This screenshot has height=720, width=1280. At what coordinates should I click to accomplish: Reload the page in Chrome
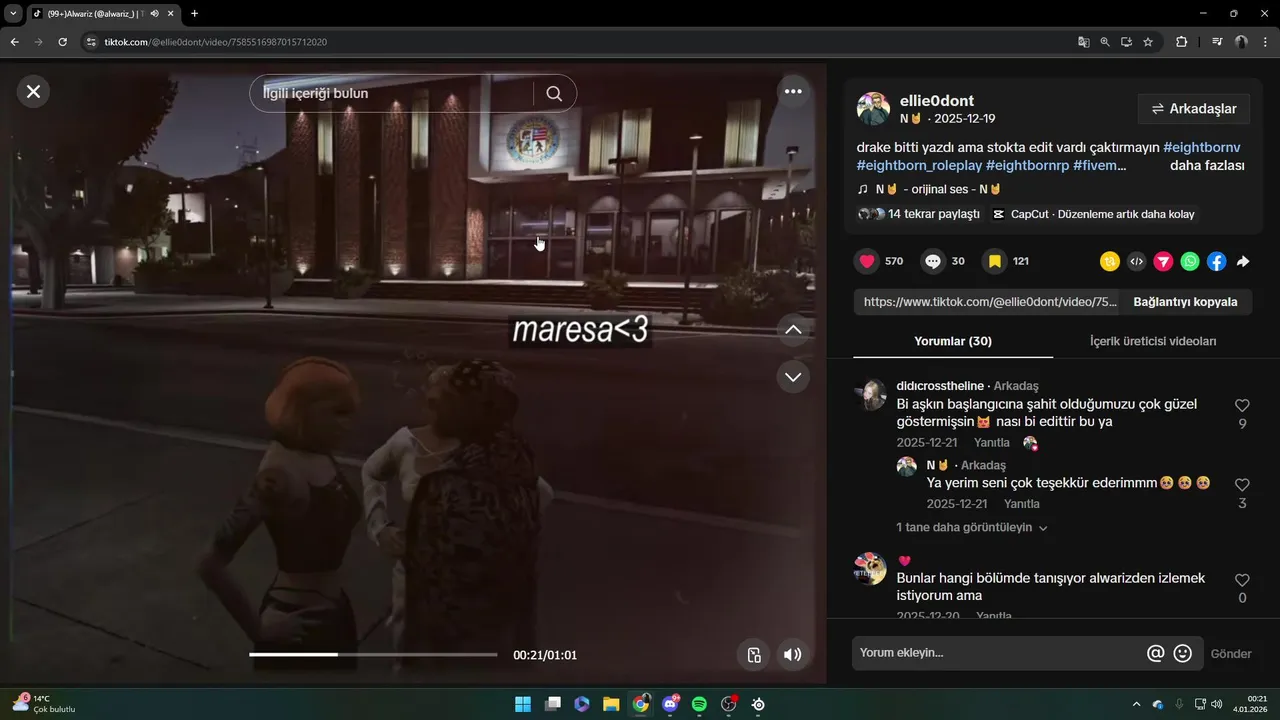point(62,42)
